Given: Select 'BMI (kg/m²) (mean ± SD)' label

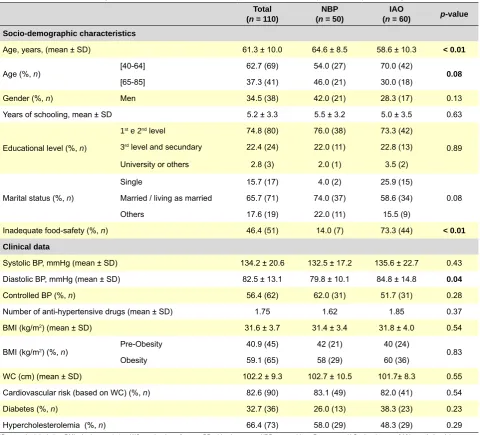Looking at the screenshot, I should 47,328.
